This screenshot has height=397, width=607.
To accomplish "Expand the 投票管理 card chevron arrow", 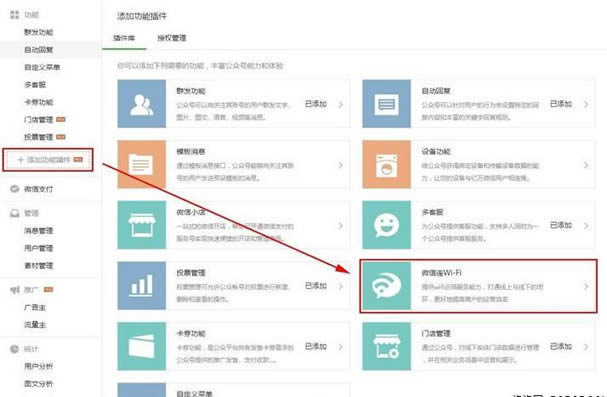I will click(x=341, y=286).
